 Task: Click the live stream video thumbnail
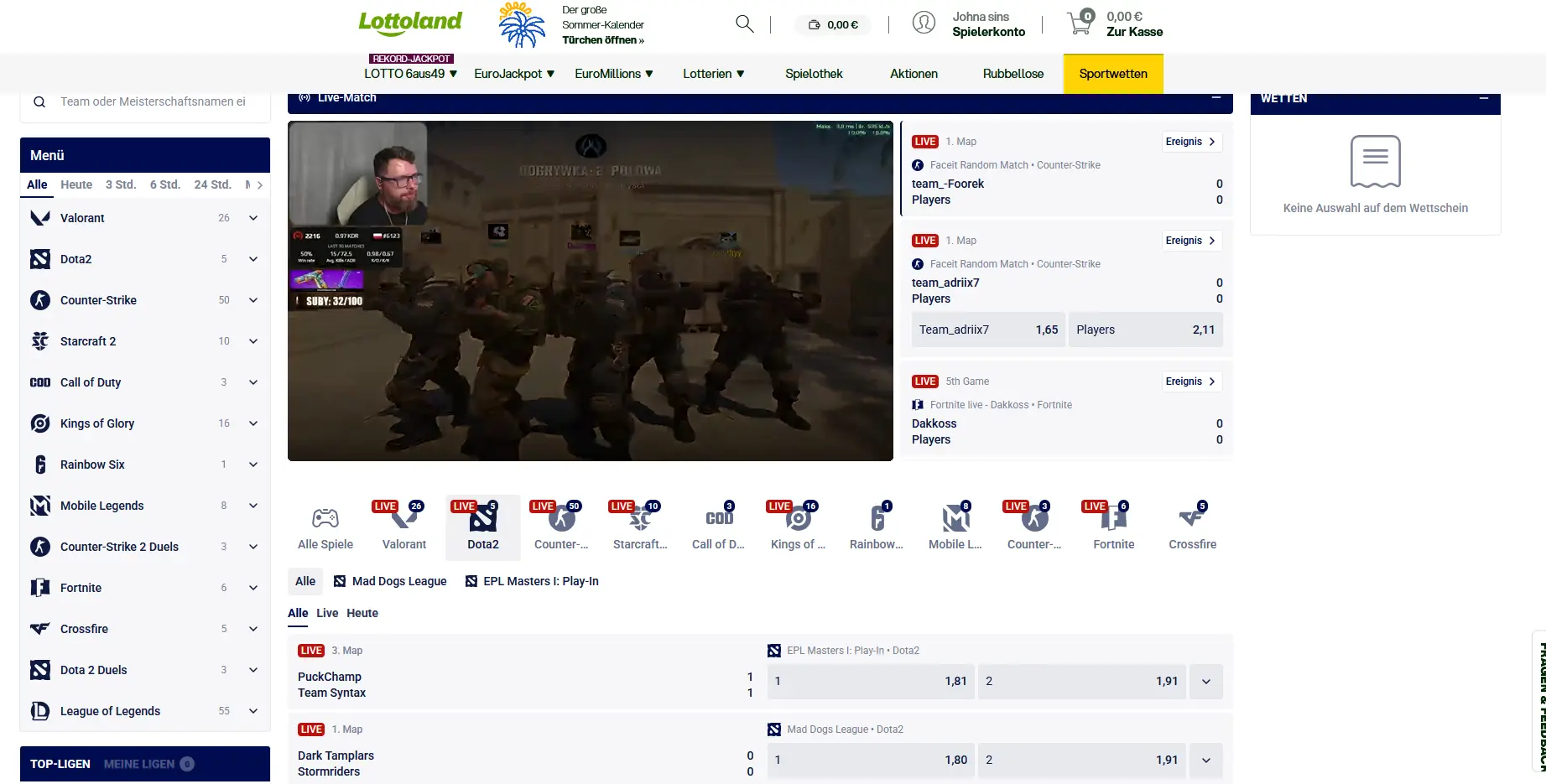[x=591, y=291]
